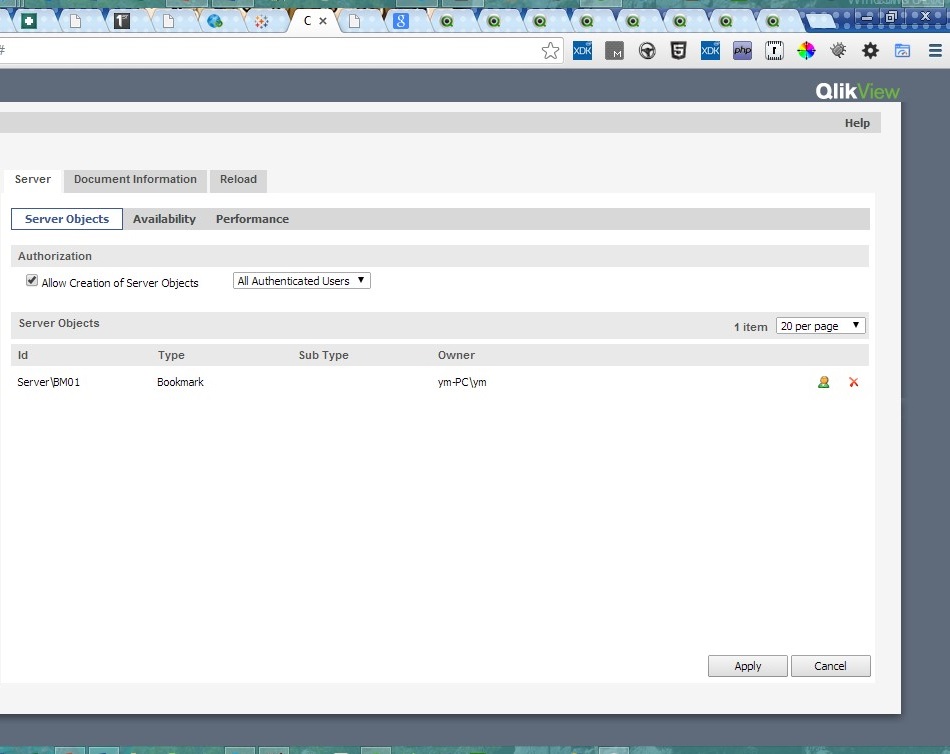Click the ym-PC\ym owner cell

click(462, 382)
